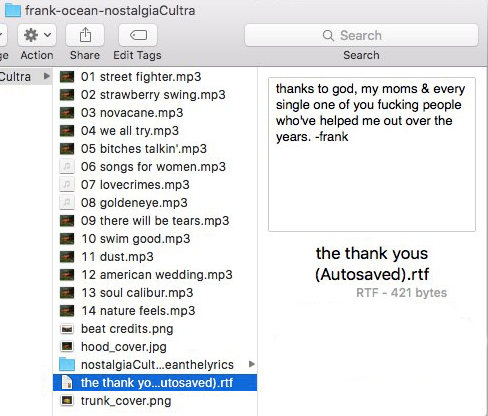488x416 pixels.
Task: Open the Action gear menu
Action: (x=37, y=35)
